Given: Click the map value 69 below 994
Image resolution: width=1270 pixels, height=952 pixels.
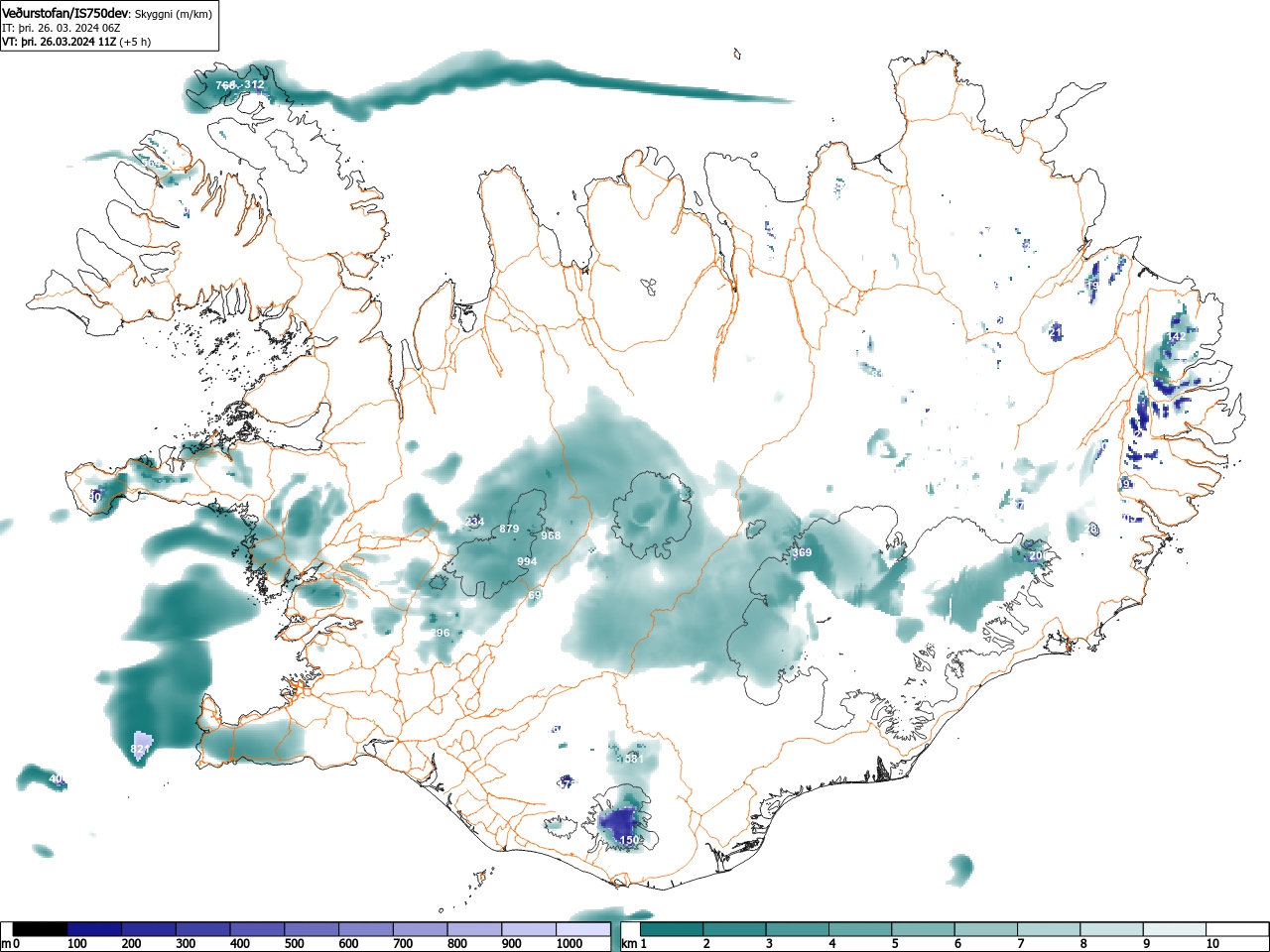Looking at the screenshot, I should click(536, 595).
